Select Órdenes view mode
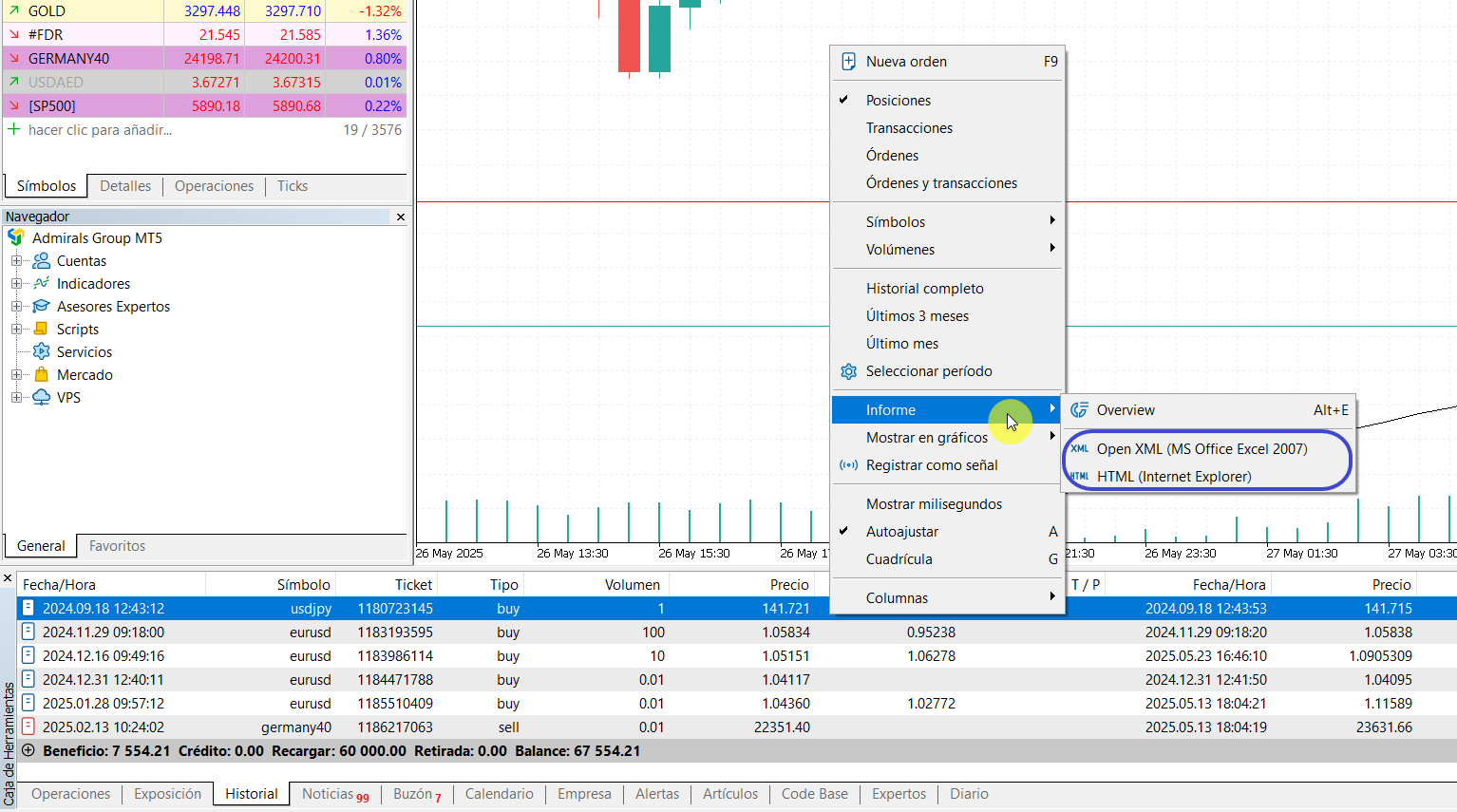Screen dimensions: 1457x812 [x=946, y=156]
